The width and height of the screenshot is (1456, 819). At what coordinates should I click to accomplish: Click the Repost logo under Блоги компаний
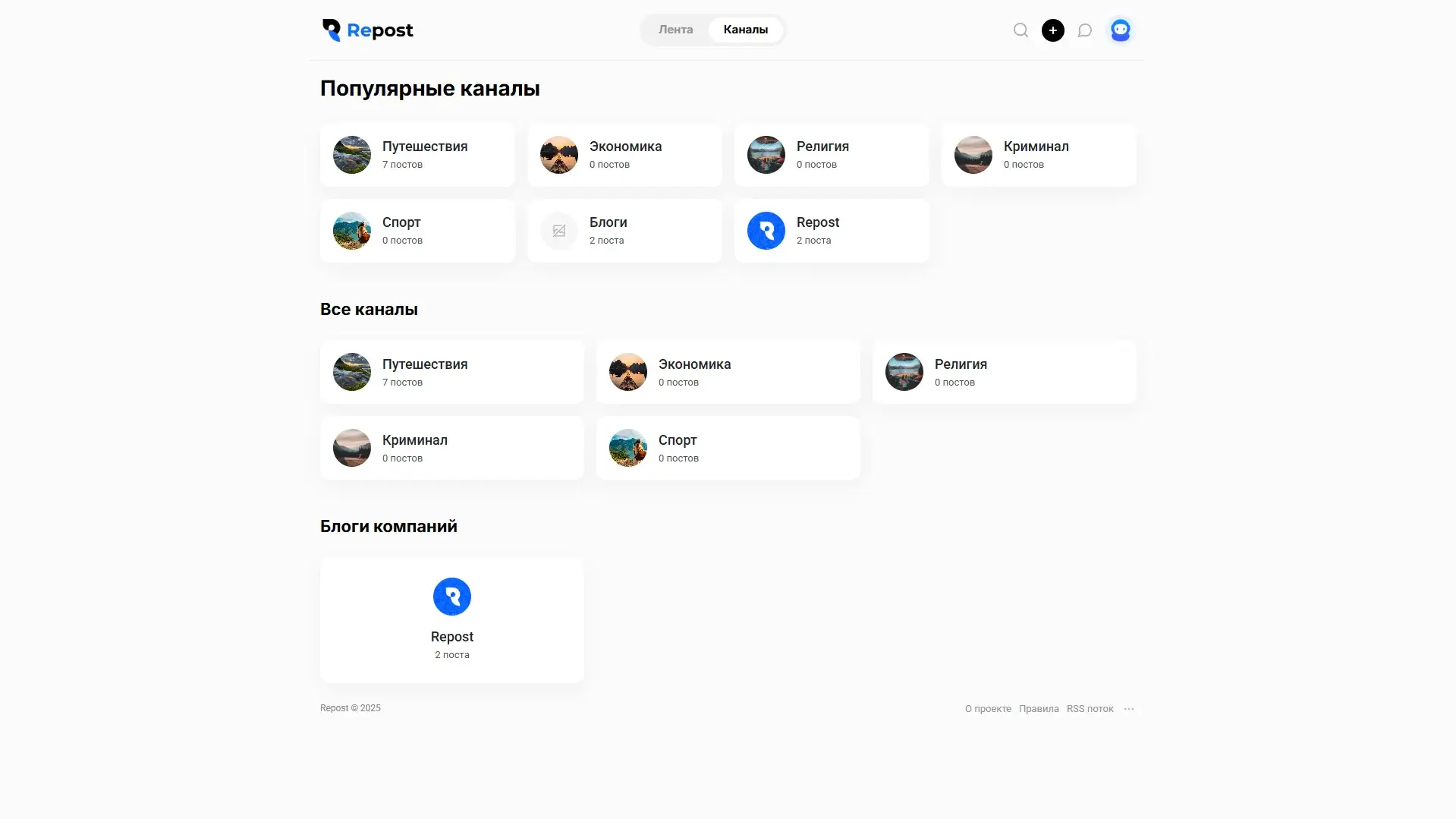451,597
